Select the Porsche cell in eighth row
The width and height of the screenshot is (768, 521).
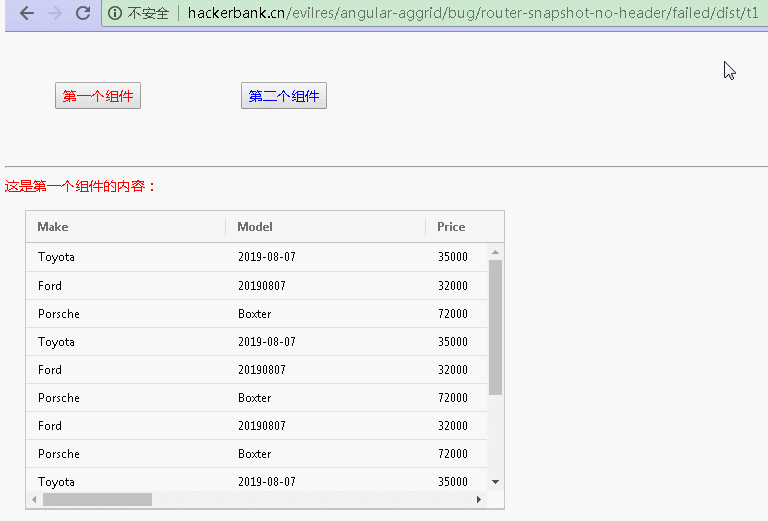126,453
